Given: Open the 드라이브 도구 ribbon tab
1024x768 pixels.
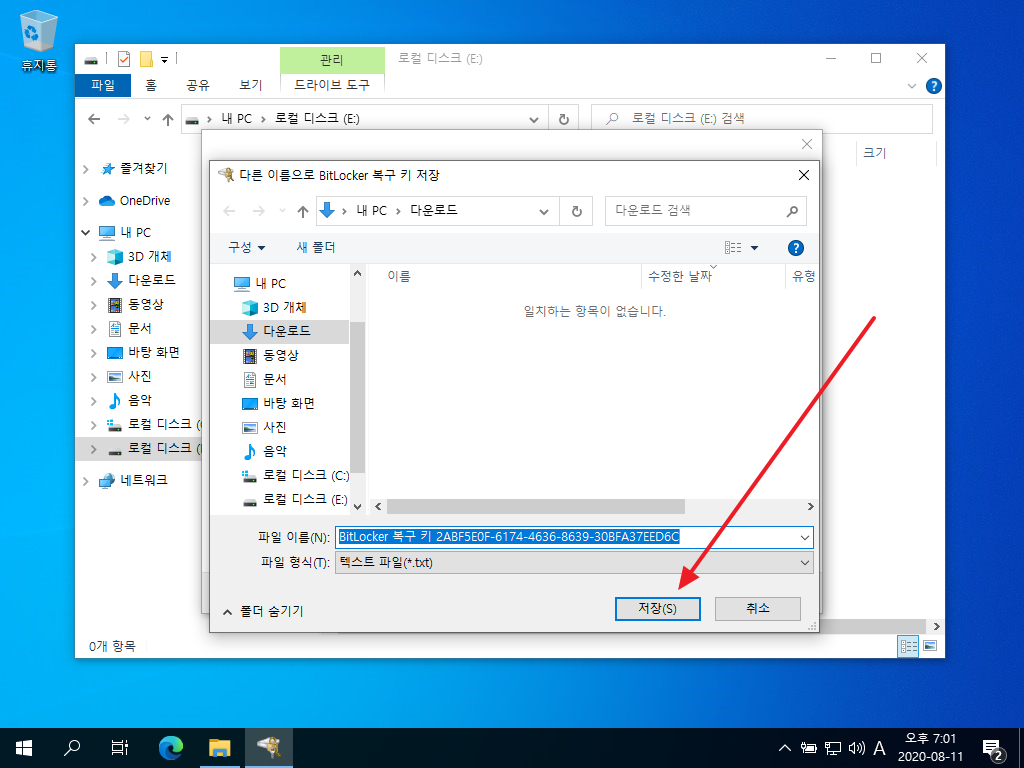Looking at the screenshot, I should [332, 85].
